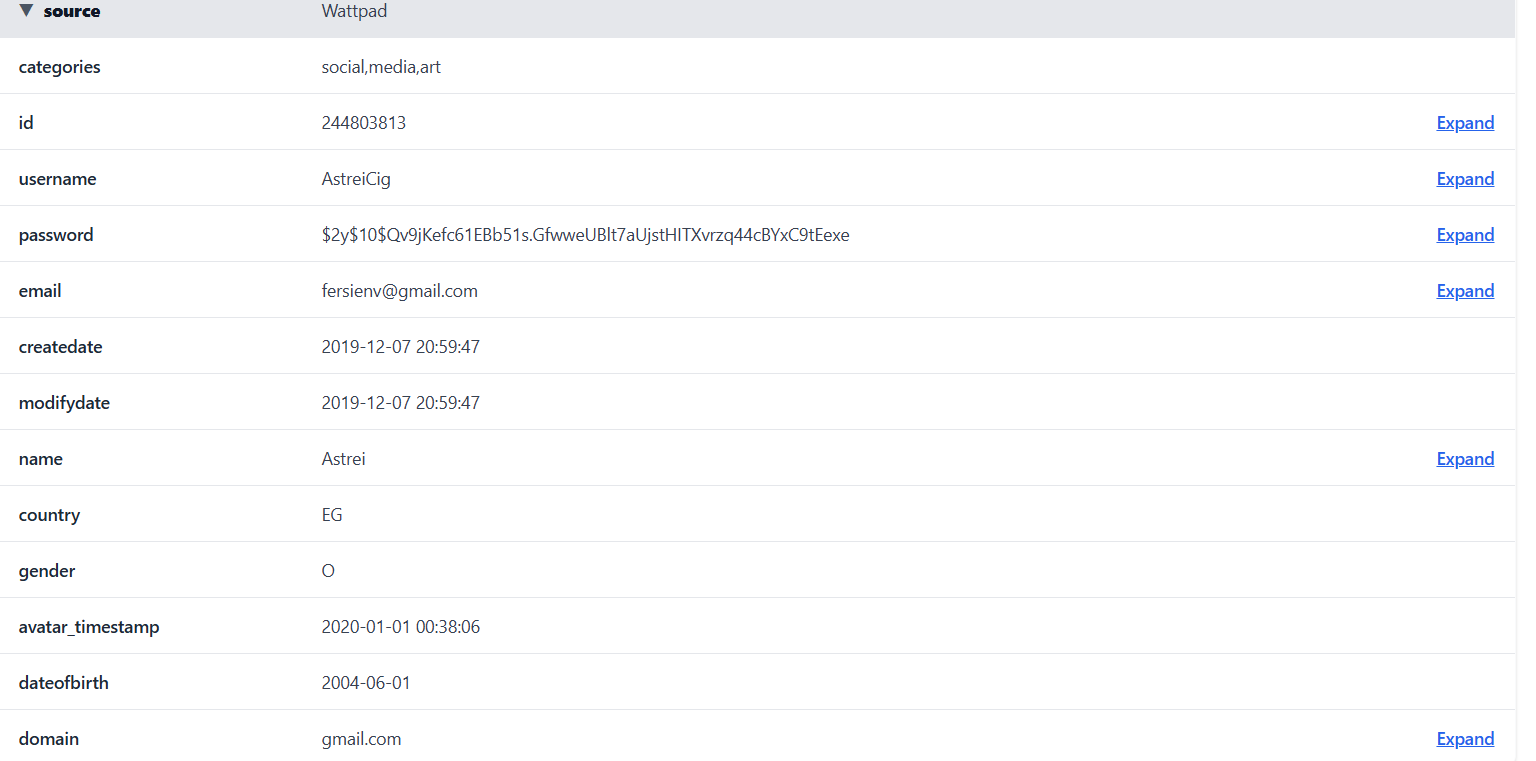Screen dimensions: 1536x761
Task: Select the createdate timestamp value
Action: 400,347
